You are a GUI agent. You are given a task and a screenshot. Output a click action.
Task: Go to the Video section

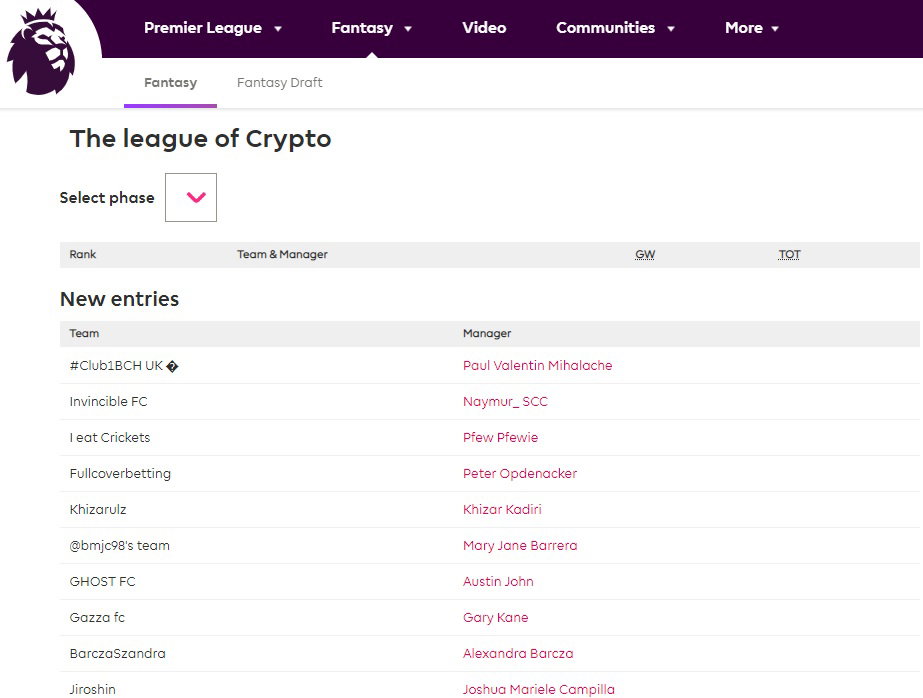click(x=484, y=28)
